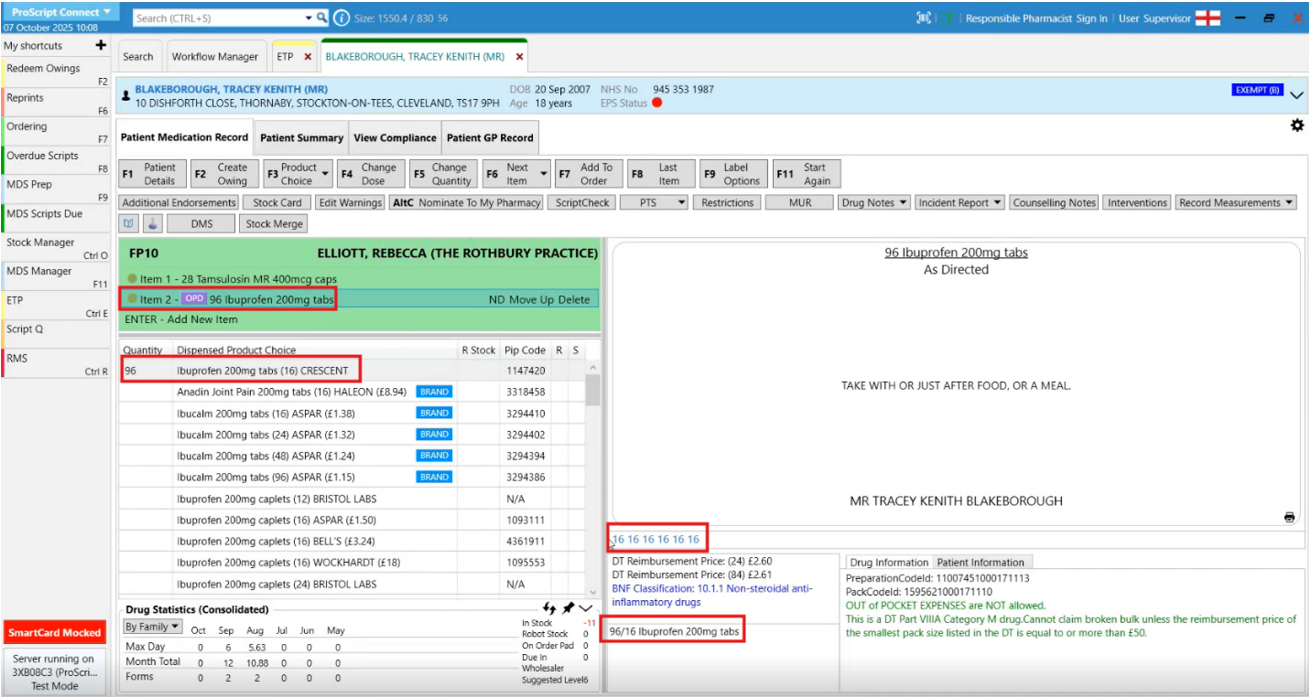Click the search magnifier icon
Screen dimensions: 1309x697
pyautogui.click(x=322, y=18)
